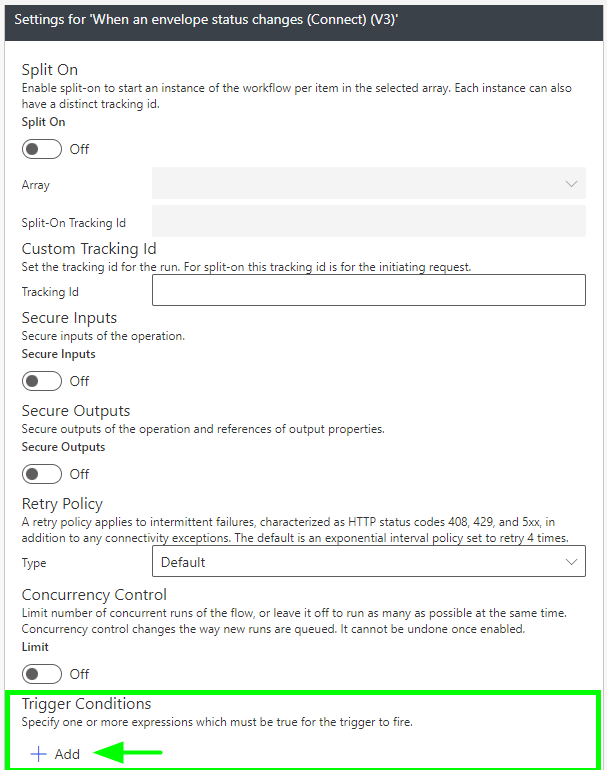Click the Concurrency Control section heading
Screen dimensions: 607x770
coord(94,595)
